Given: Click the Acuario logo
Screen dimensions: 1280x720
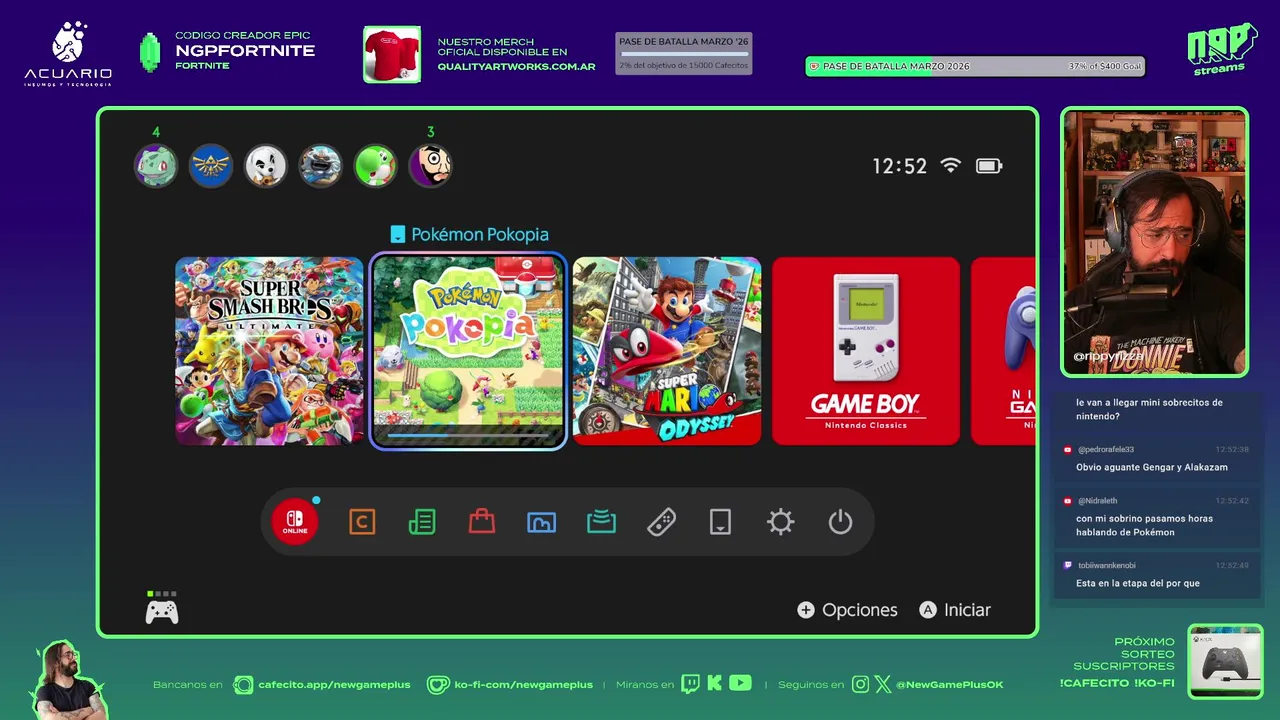Looking at the screenshot, I should 68,53.
